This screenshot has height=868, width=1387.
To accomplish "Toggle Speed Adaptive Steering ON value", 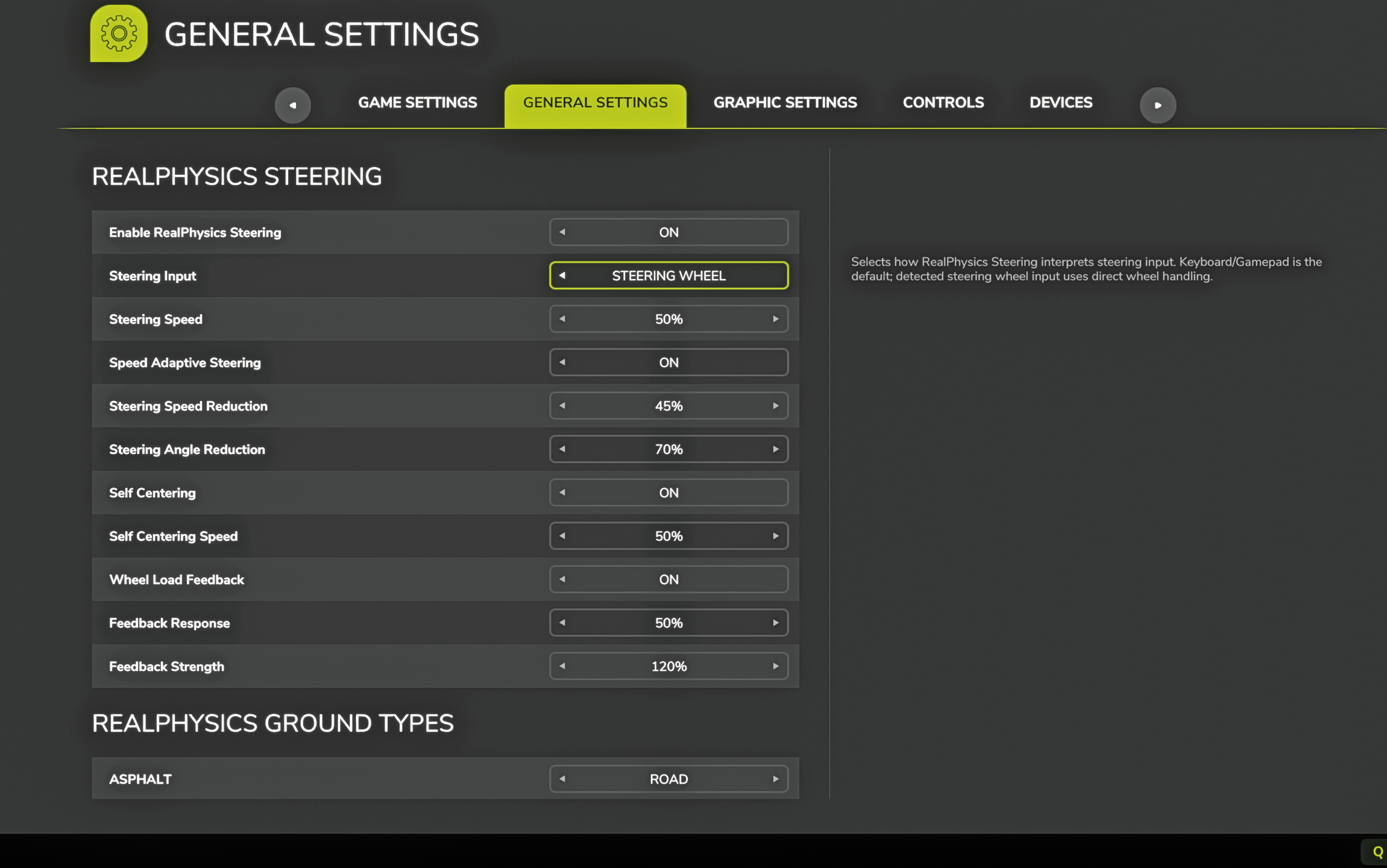I will [669, 362].
